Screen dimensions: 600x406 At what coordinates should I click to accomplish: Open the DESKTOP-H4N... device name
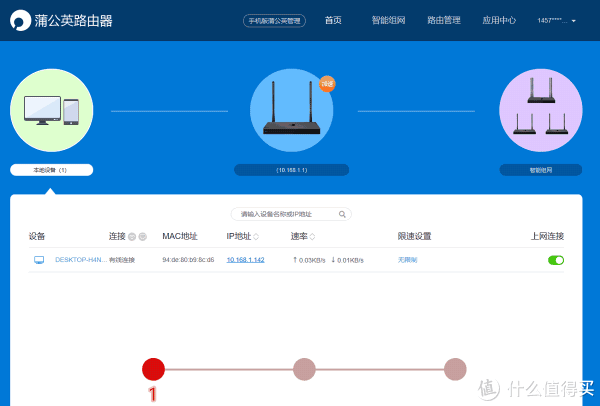(81, 260)
